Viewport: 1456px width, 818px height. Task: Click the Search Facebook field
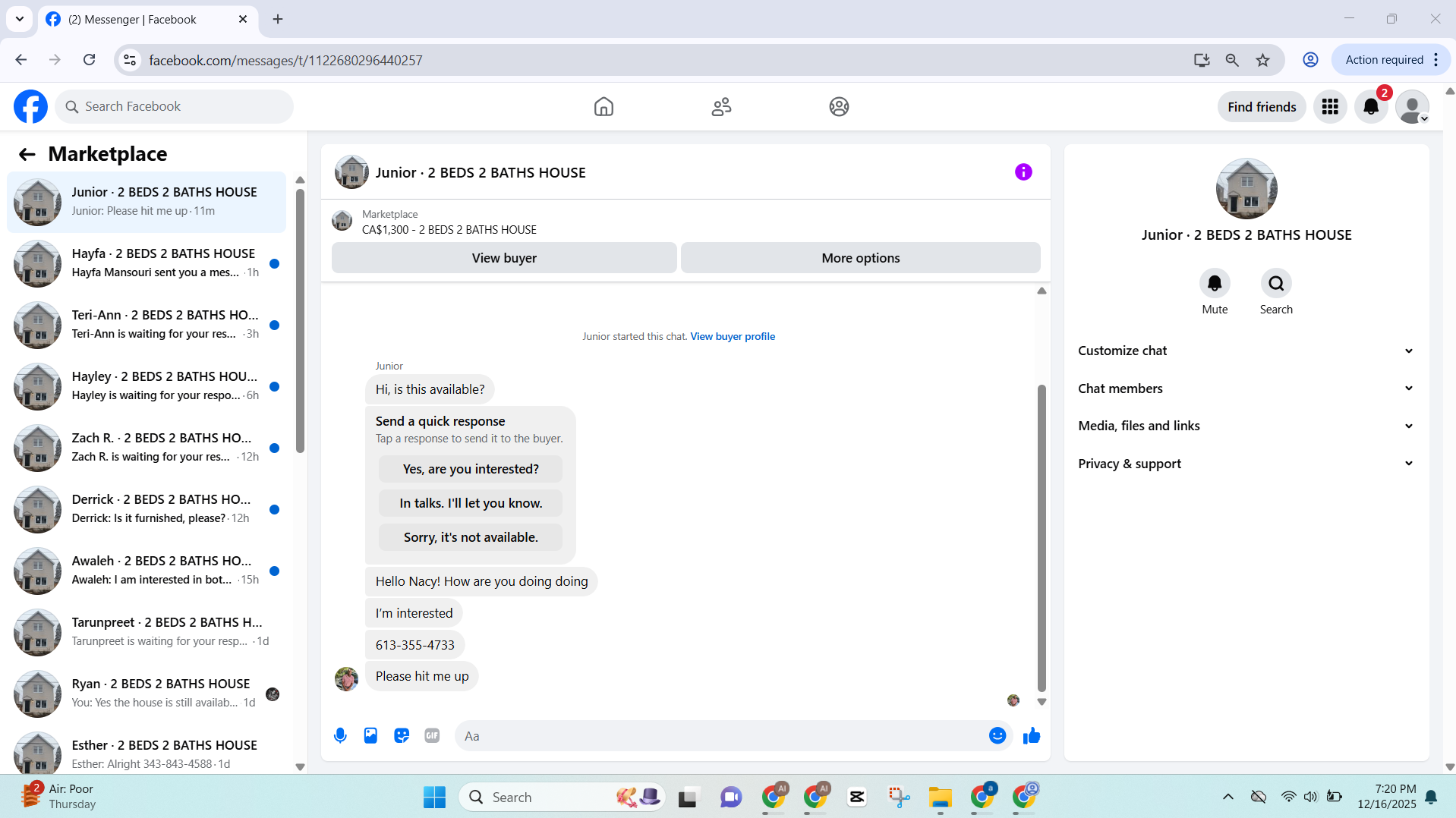coord(174,107)
